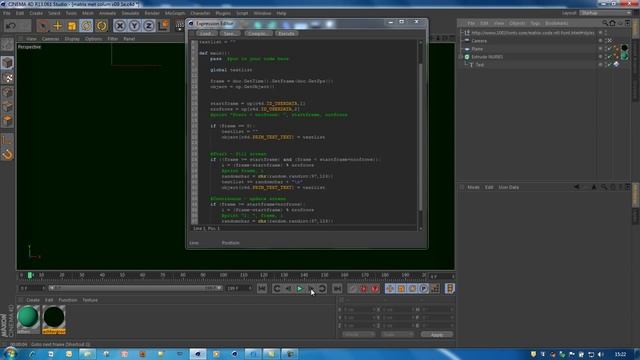Open the Simulate menu
The image size is (640, 360).
click(x=130, y=13)
